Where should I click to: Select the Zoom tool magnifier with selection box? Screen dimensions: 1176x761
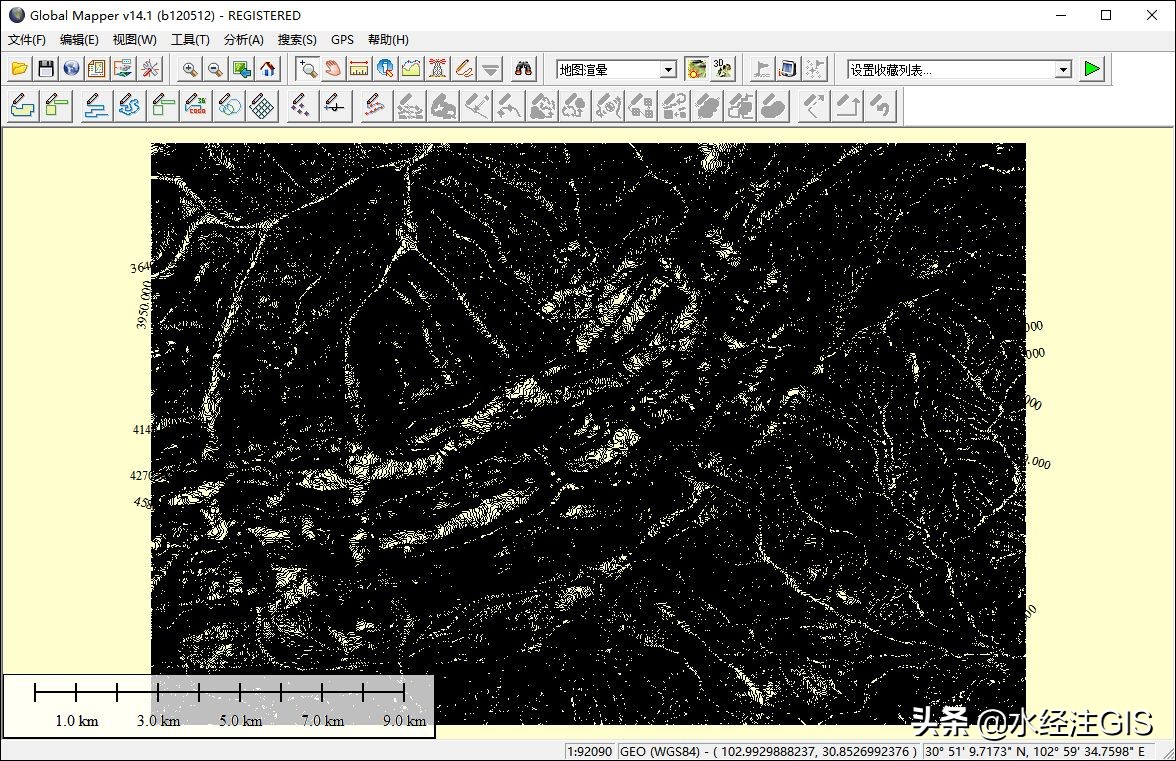[307, 69]
